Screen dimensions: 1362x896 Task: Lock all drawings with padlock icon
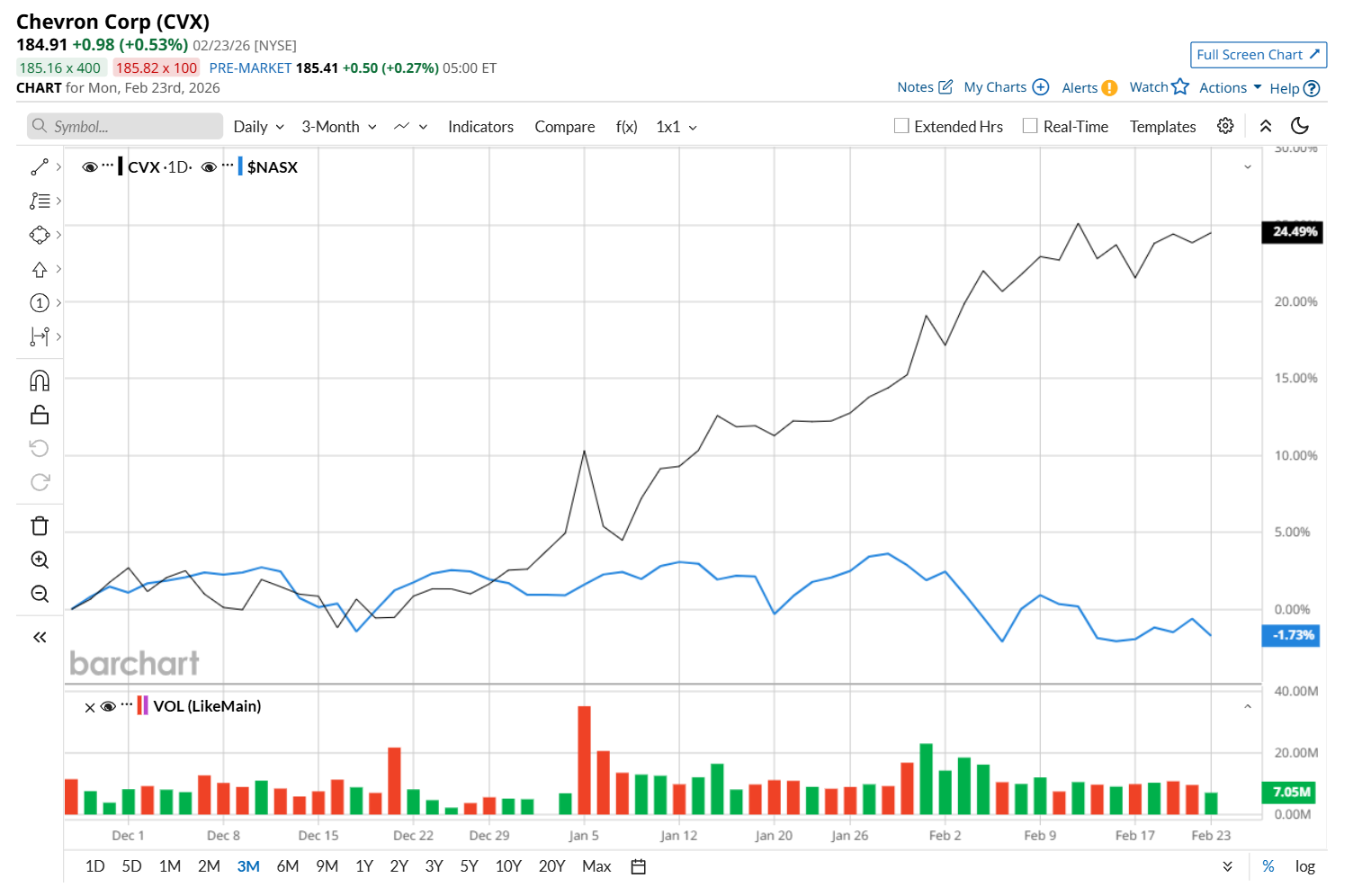tap(40, 415)
